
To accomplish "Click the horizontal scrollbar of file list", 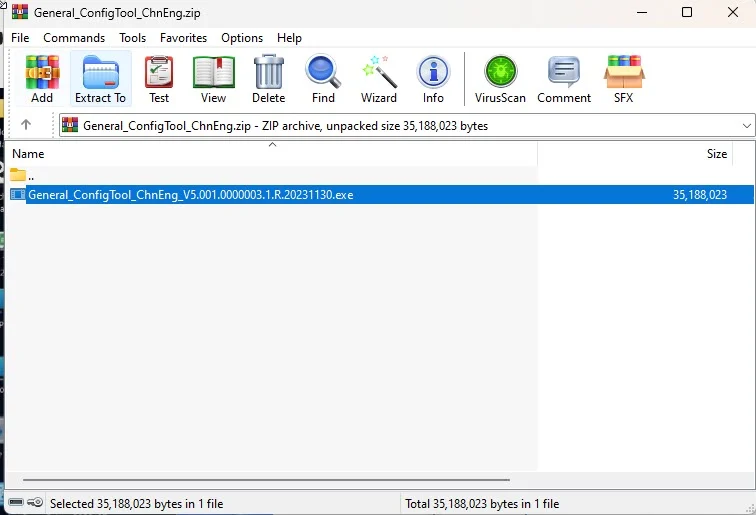I will coord(266,480).
